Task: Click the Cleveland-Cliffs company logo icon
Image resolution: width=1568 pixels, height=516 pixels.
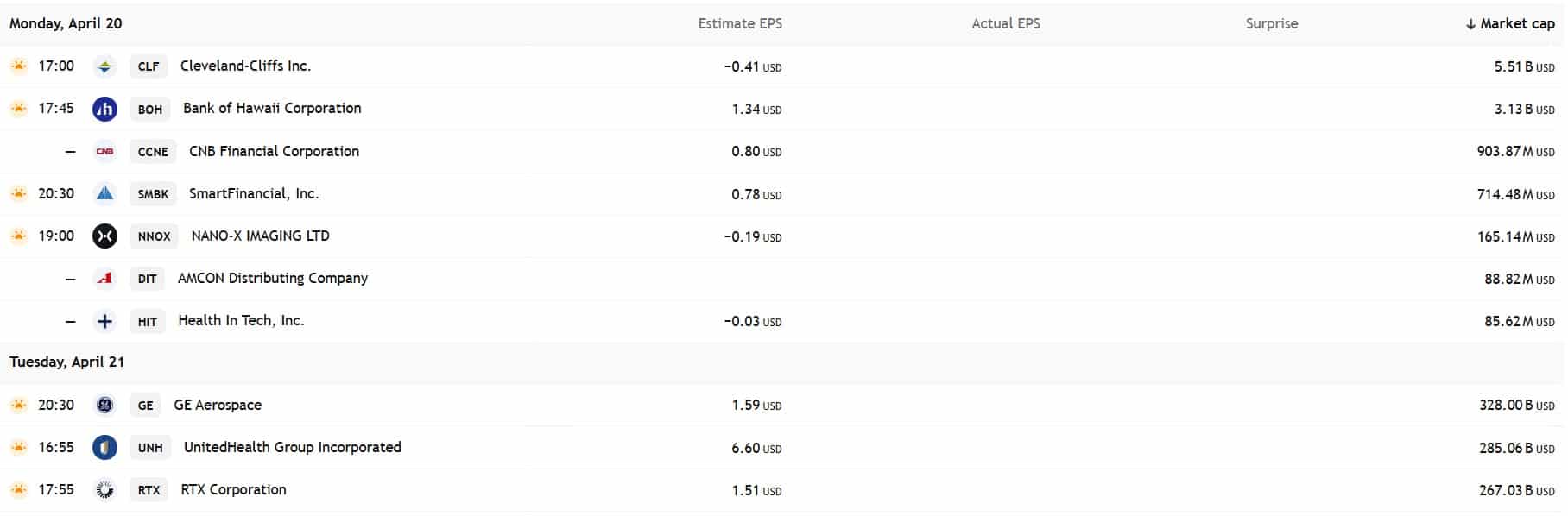Action: pos(104,66)
